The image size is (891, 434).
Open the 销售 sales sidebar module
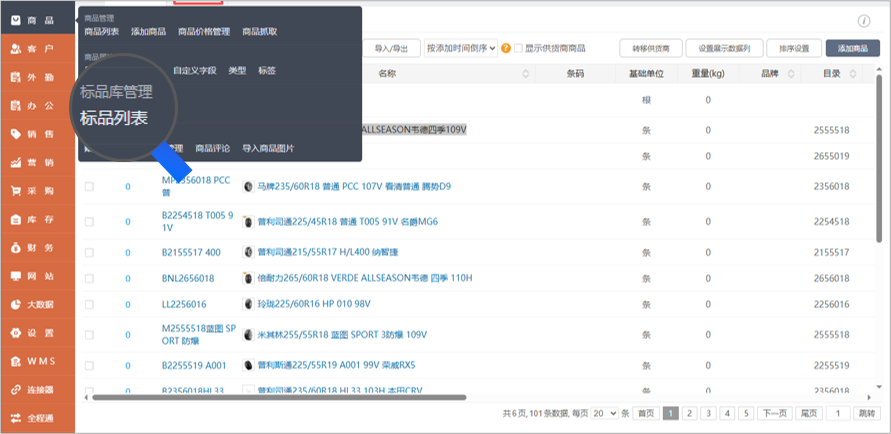(x=37, y=134)
